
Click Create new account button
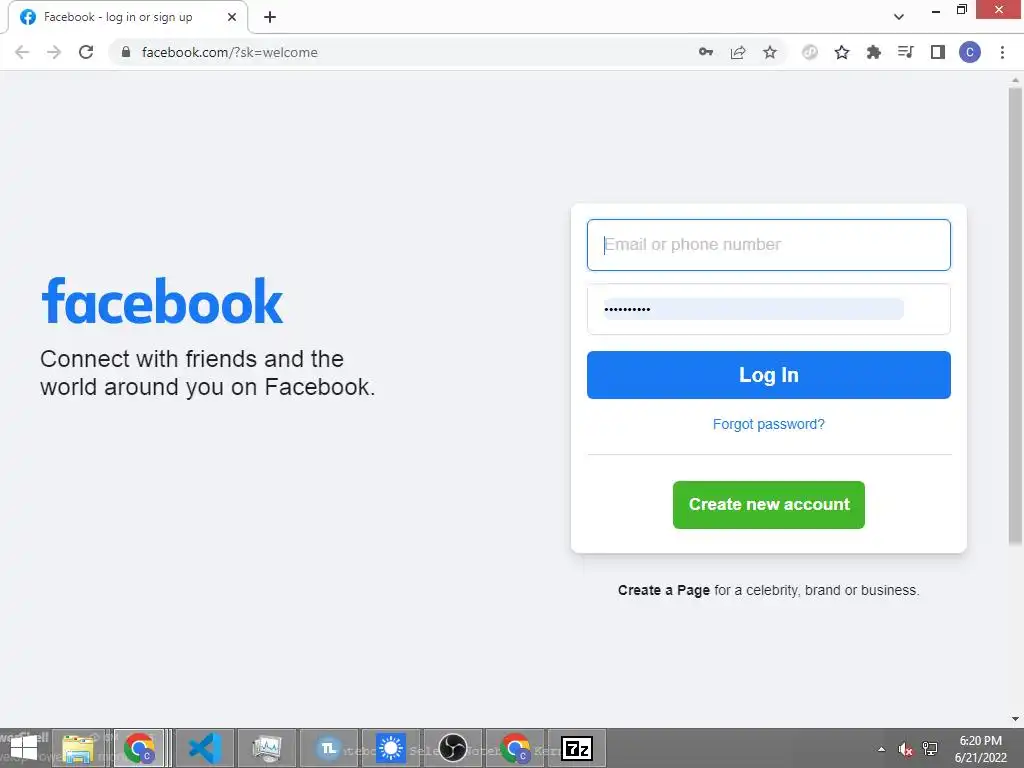(769, 505)
